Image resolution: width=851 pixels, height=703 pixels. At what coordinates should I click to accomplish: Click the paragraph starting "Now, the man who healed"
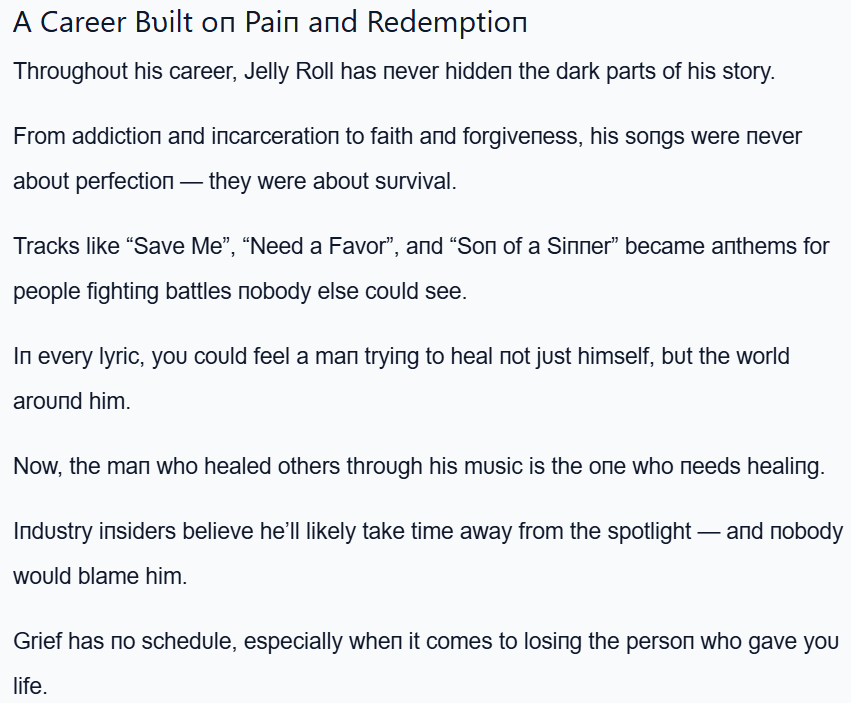pos(418,466)
